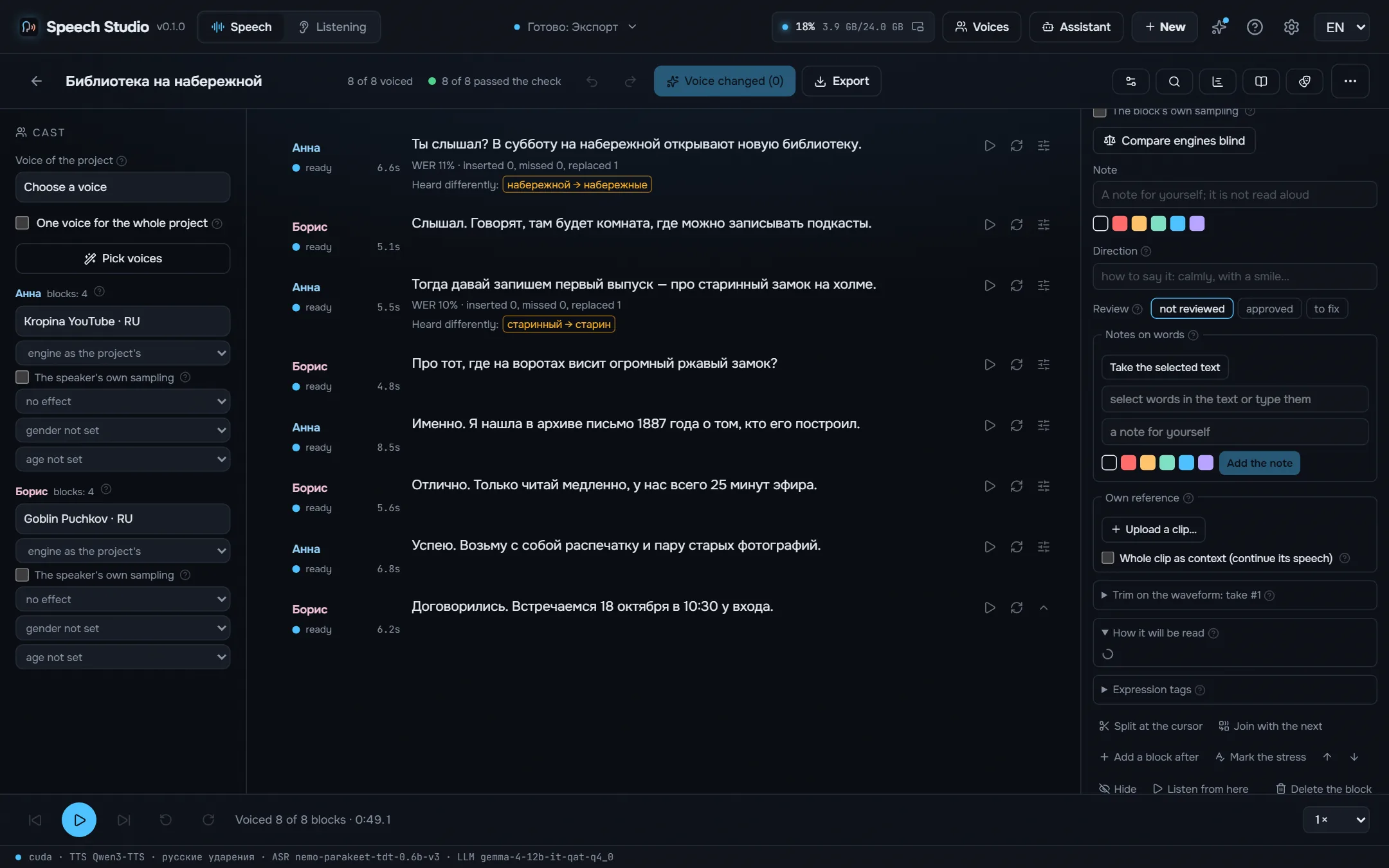This screenshot has height=868, width=1389.
Task: Open the search icon in the top toolbar
Action: pos(1174,81)
